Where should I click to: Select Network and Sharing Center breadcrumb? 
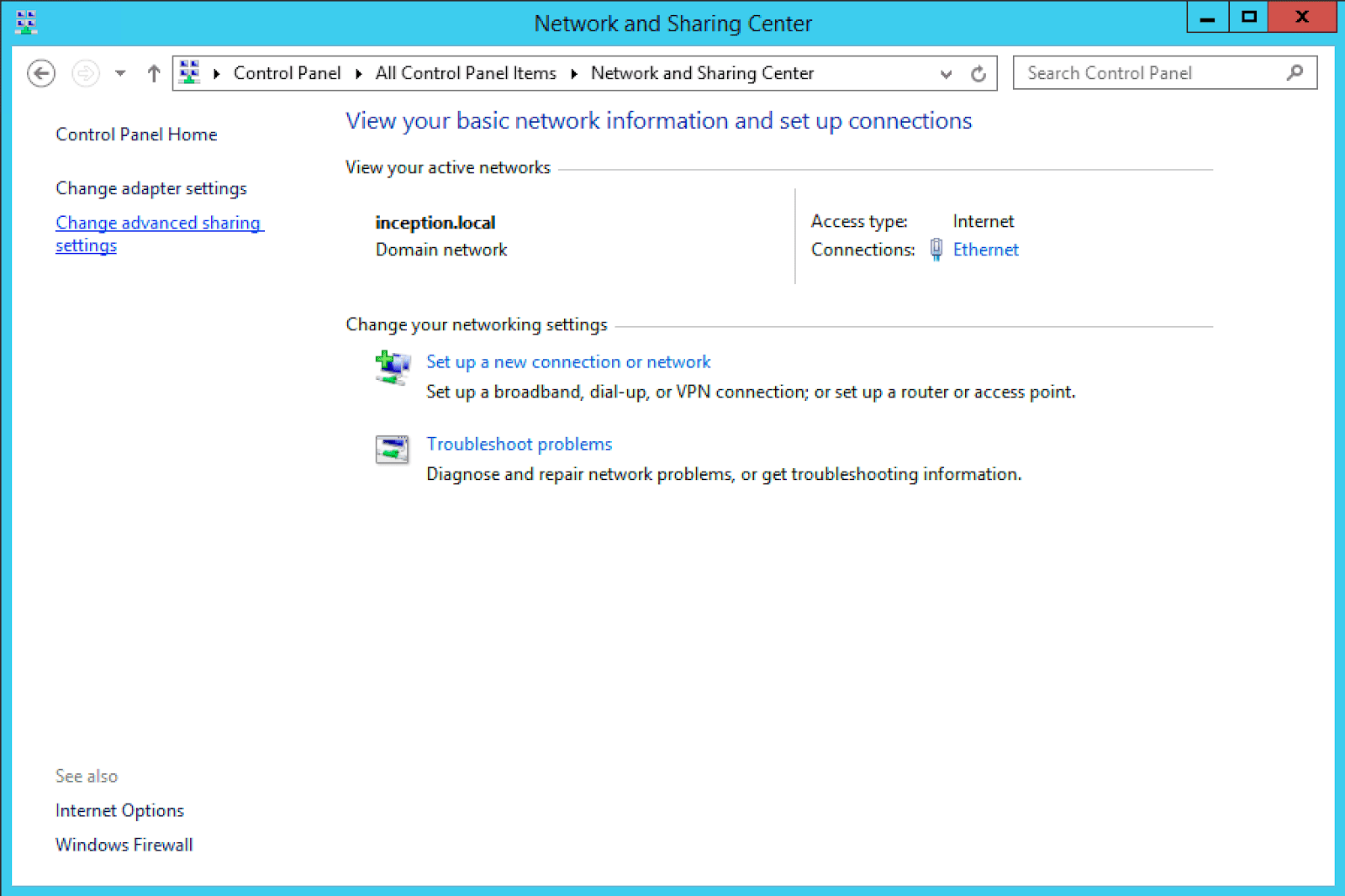[x=703, y=73]
